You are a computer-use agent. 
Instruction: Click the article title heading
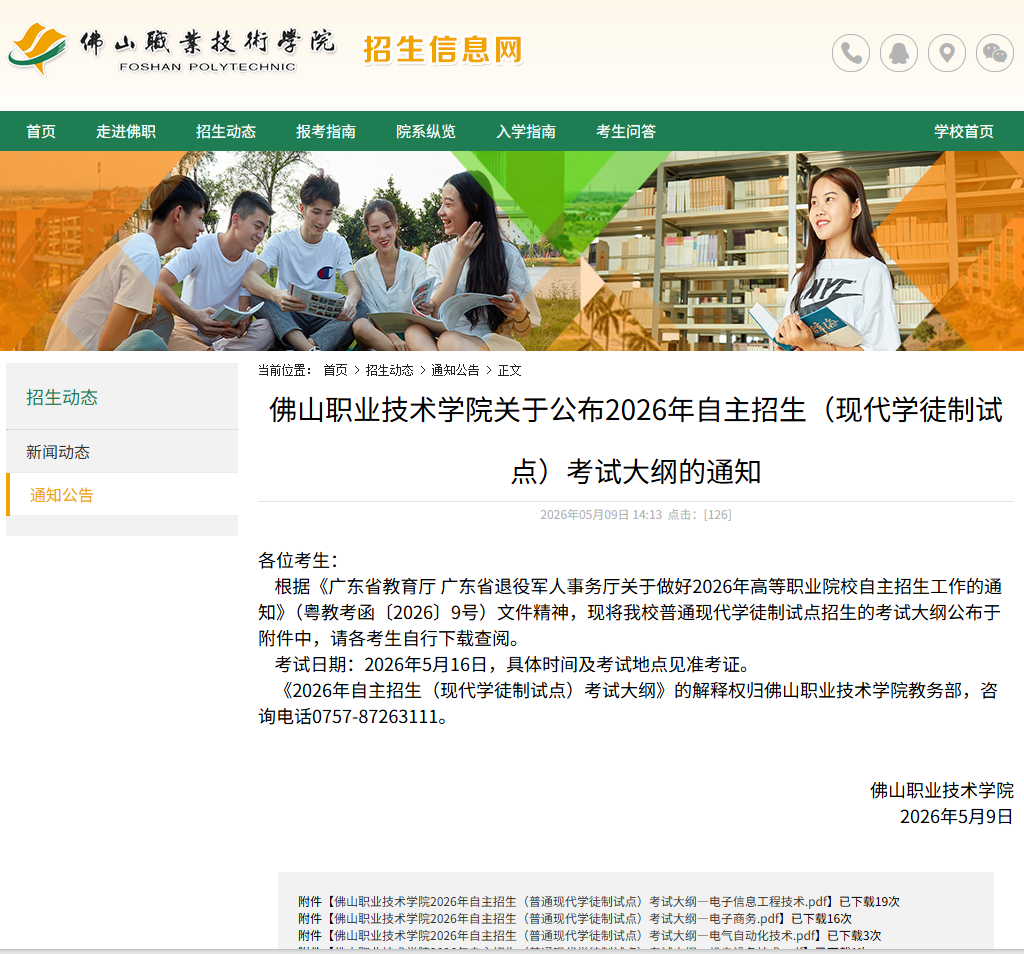point(635,441)
